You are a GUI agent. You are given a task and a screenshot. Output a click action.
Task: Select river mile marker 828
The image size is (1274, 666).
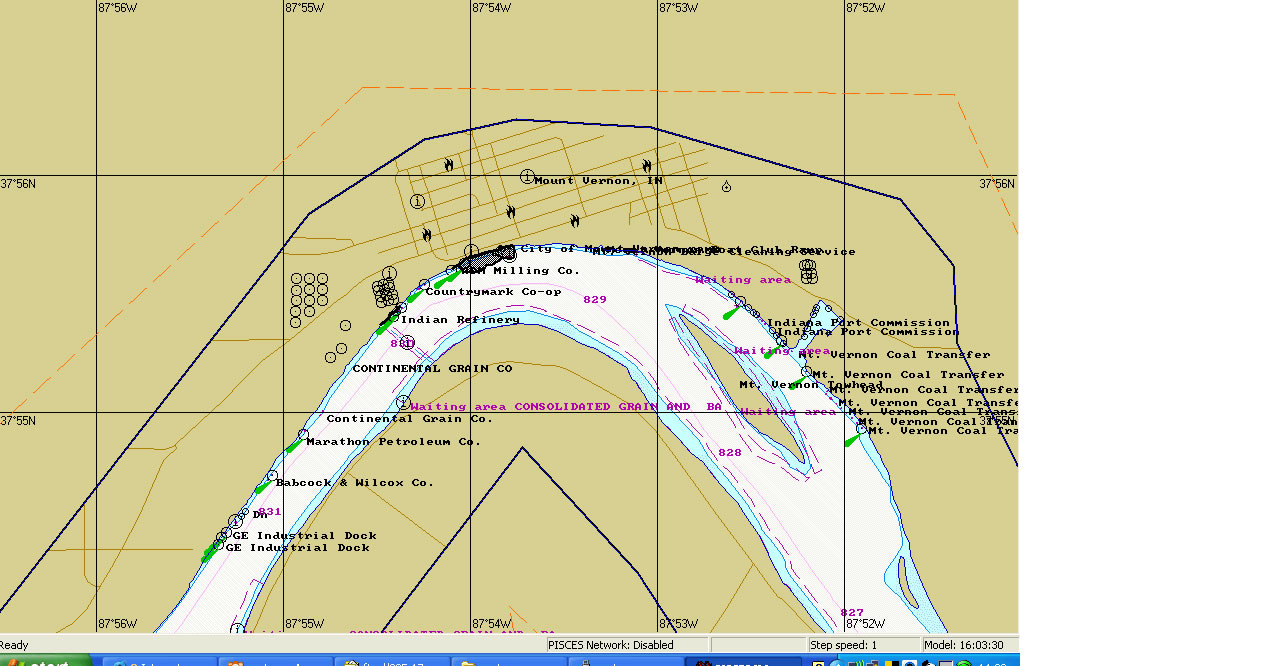point(730,453)
